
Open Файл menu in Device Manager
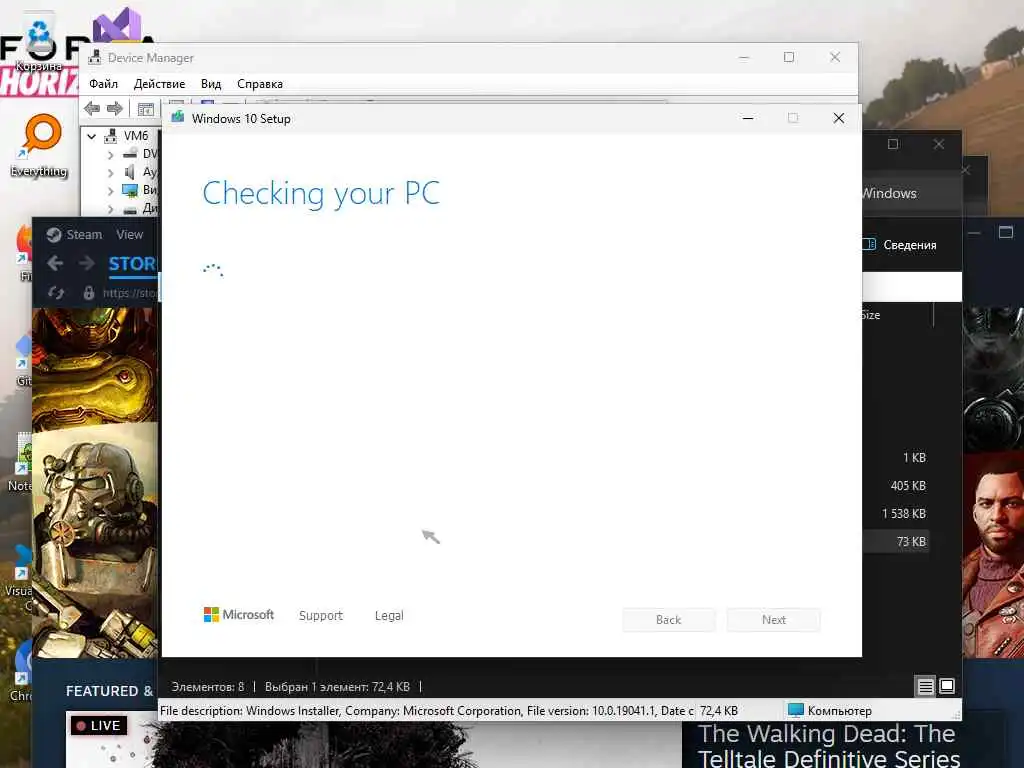tap(103, 84)
